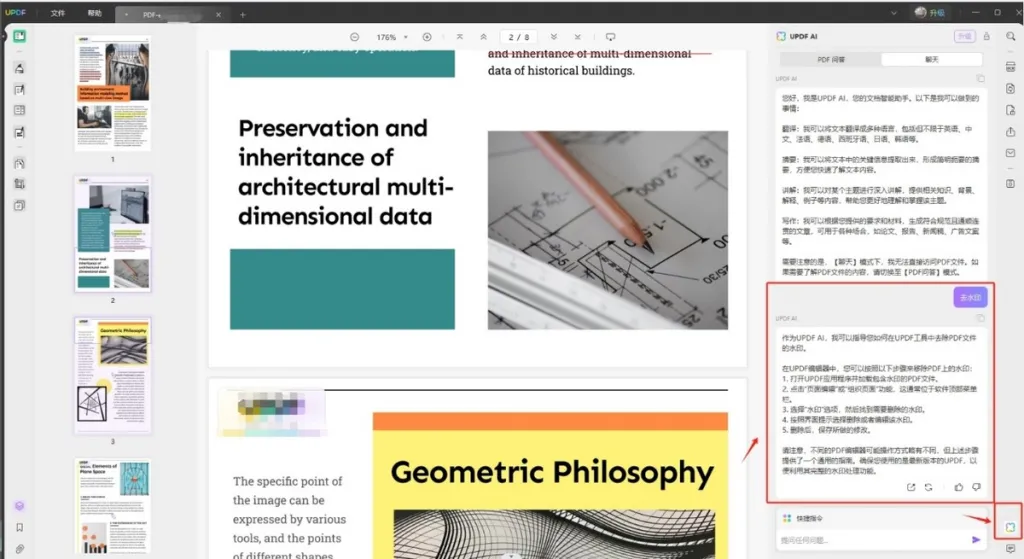
Task: Open the Share file icon in right sidebar
Action: click(1010, 132)
